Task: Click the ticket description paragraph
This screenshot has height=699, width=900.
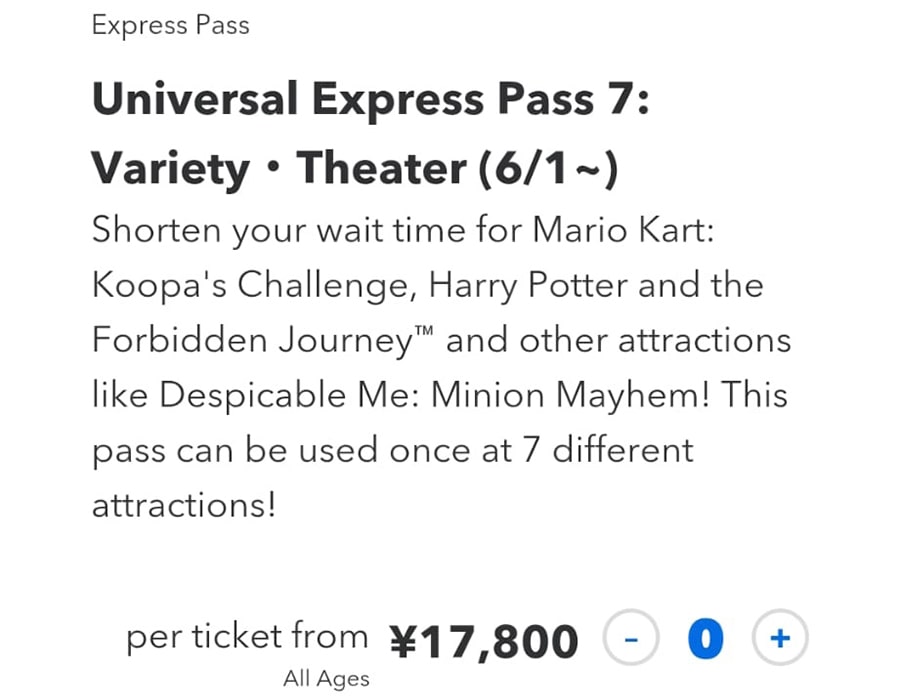Action: coord(440,367)
